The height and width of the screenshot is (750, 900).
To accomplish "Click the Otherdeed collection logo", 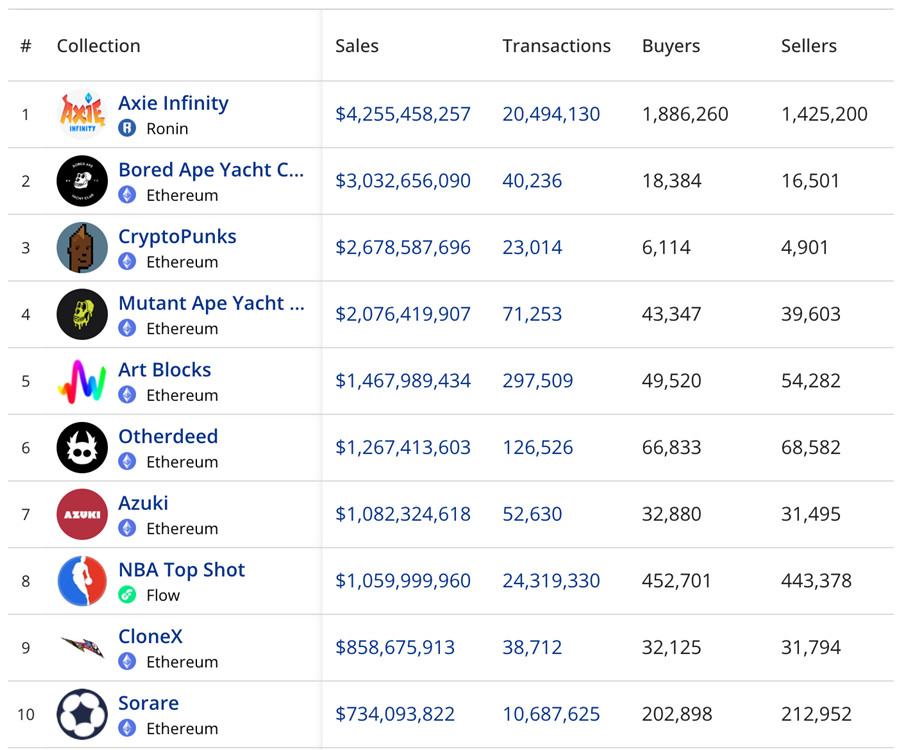I will click(82, 448).
